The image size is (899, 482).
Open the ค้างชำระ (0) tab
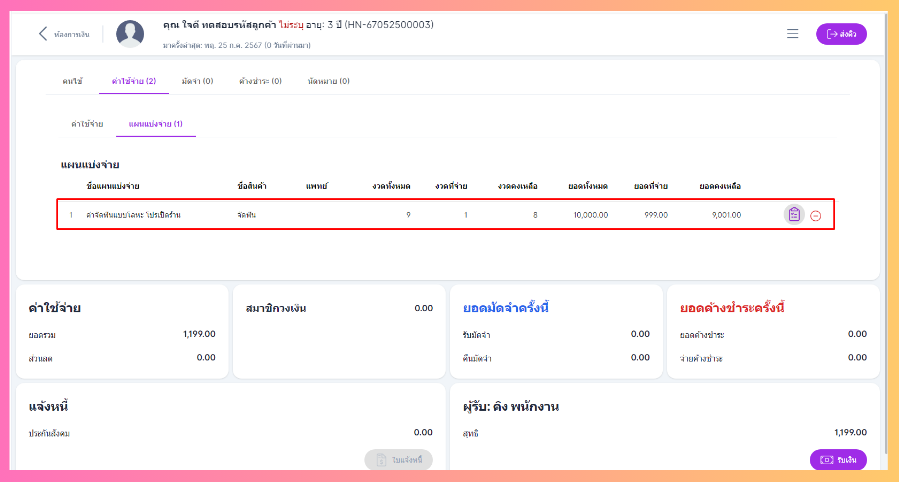point(260,81)
